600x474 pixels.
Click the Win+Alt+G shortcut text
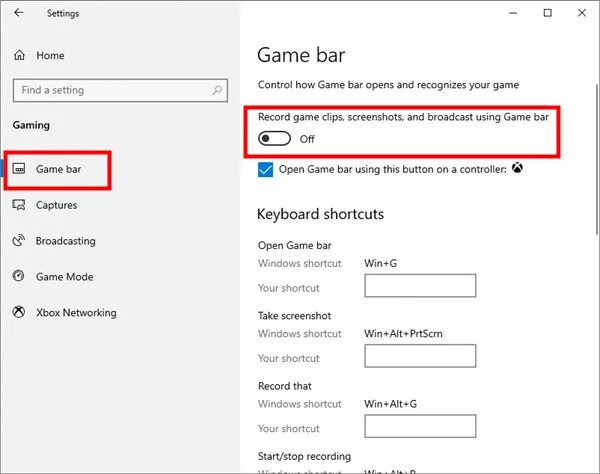click(390, 404)
